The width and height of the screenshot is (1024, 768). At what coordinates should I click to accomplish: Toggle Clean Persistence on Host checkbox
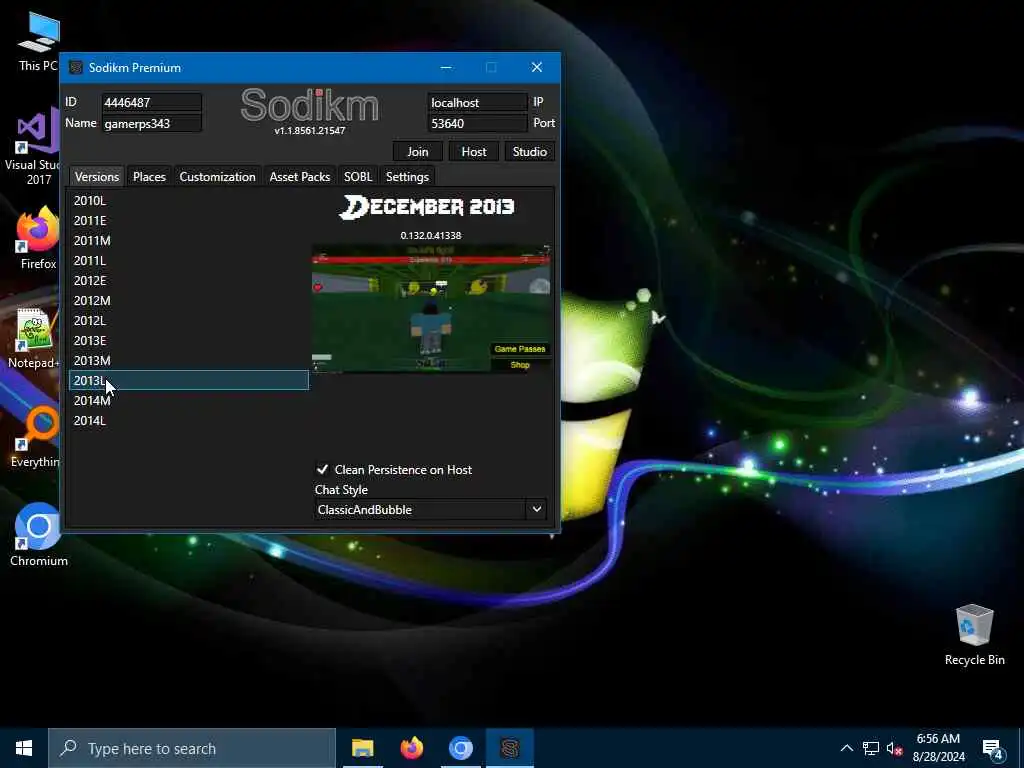click(322, 470)
